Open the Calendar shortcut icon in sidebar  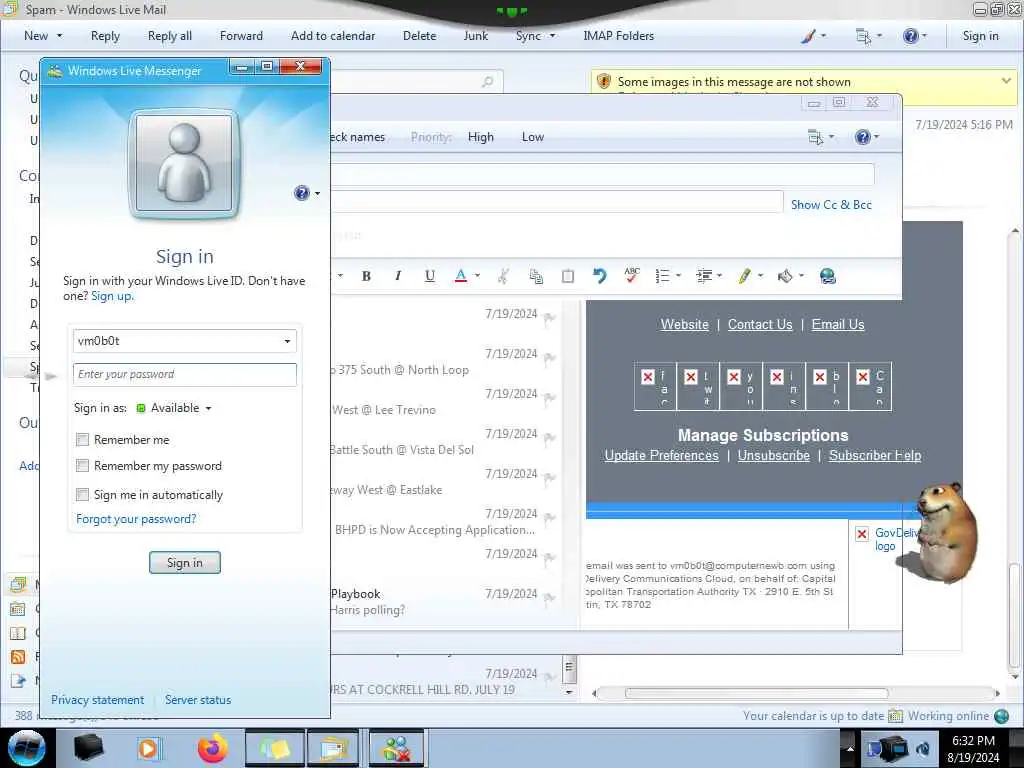(18, 609)
